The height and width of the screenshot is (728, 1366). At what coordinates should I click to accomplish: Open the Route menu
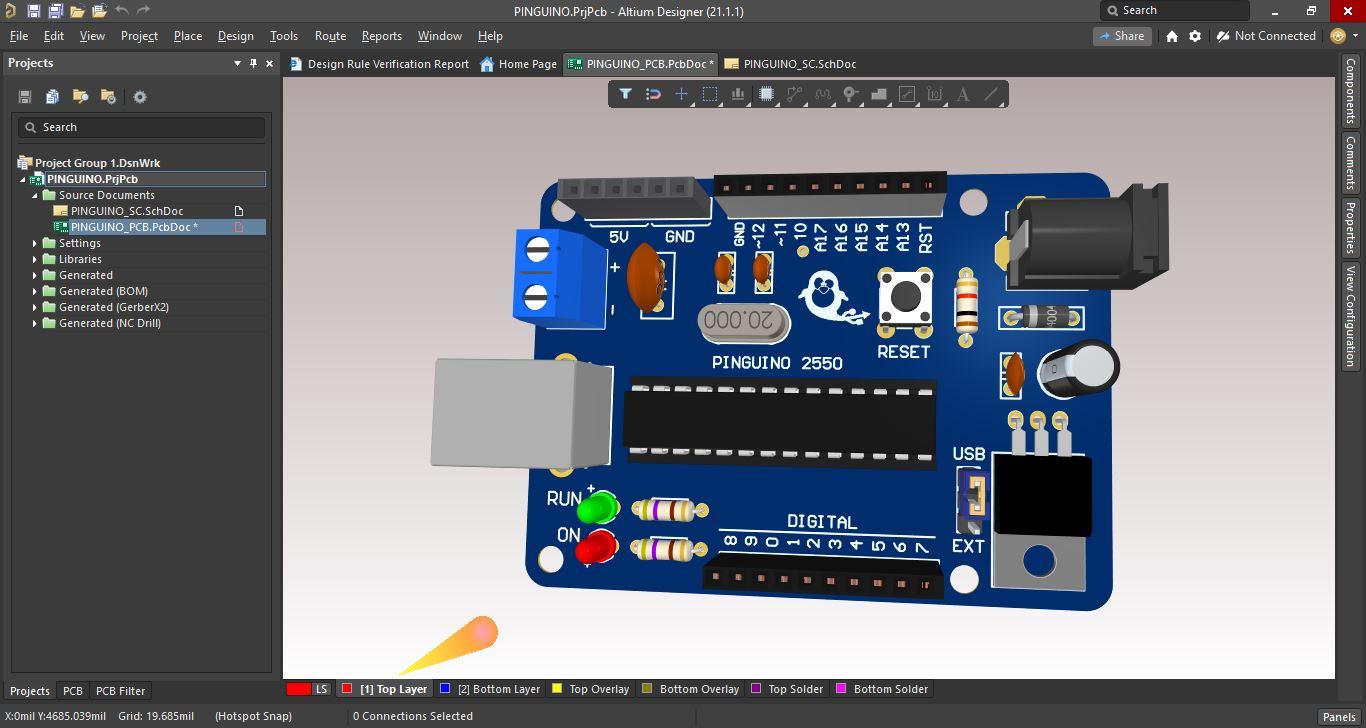330,36
